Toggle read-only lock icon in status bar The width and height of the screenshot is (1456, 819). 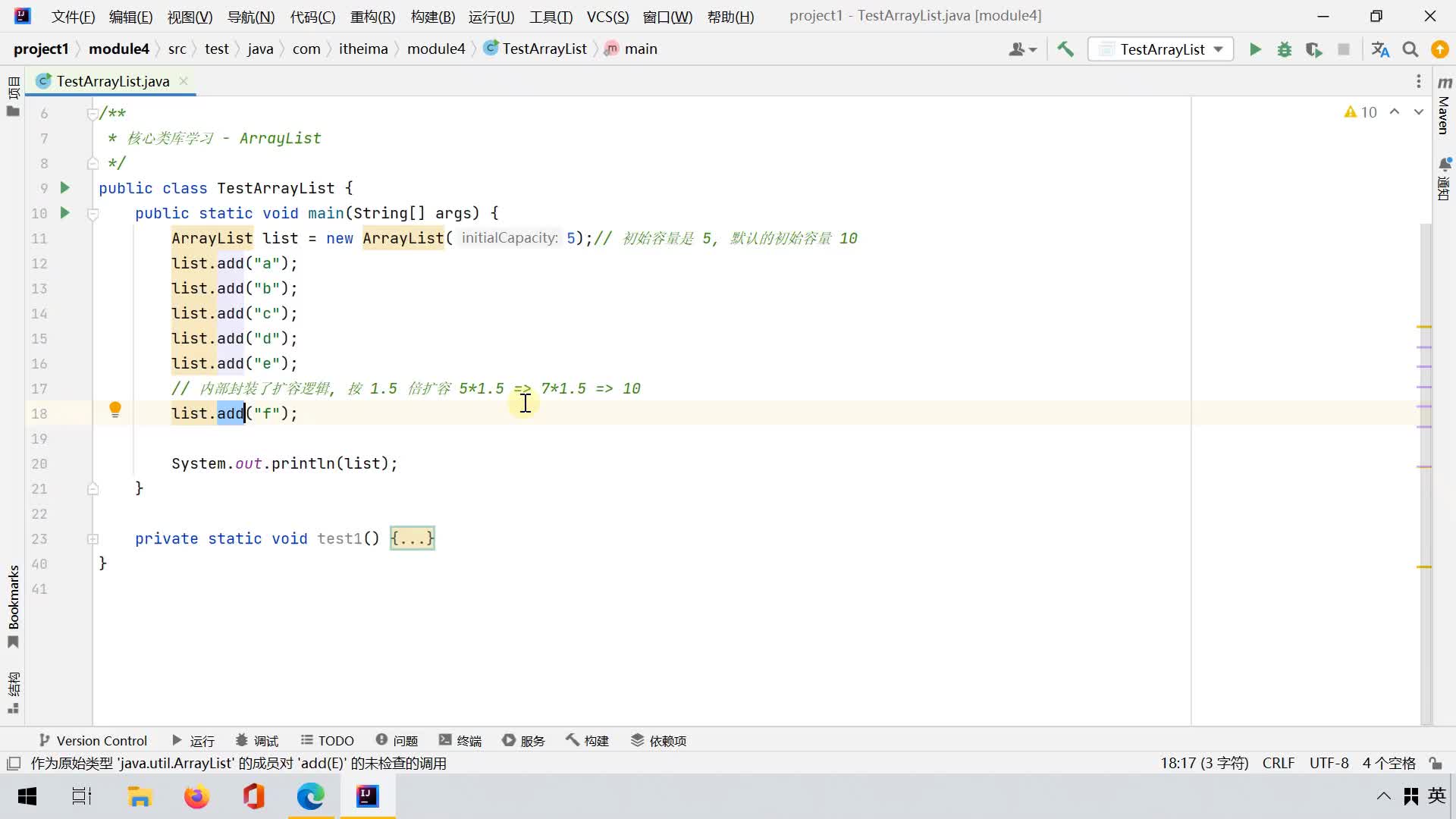[x=1436, y=764]
